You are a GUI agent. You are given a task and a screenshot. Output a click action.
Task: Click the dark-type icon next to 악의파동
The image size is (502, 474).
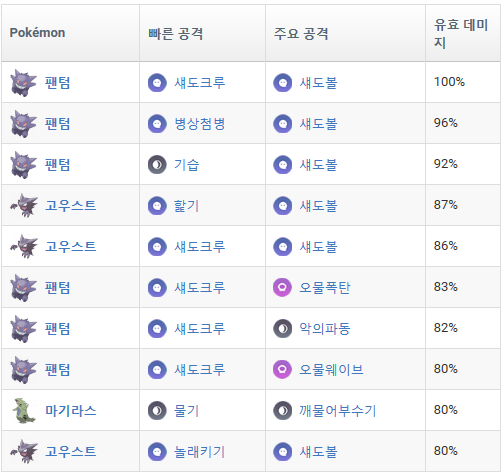pyautogui.click(x=282, y=328)
